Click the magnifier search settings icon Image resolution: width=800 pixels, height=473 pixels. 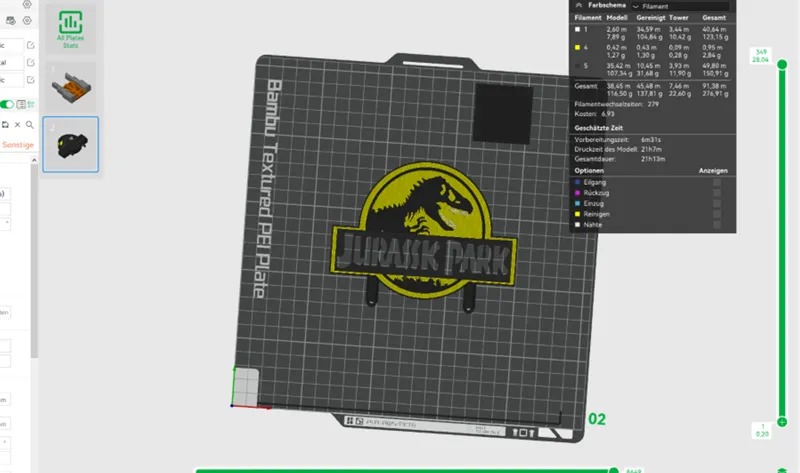point(30,125)
